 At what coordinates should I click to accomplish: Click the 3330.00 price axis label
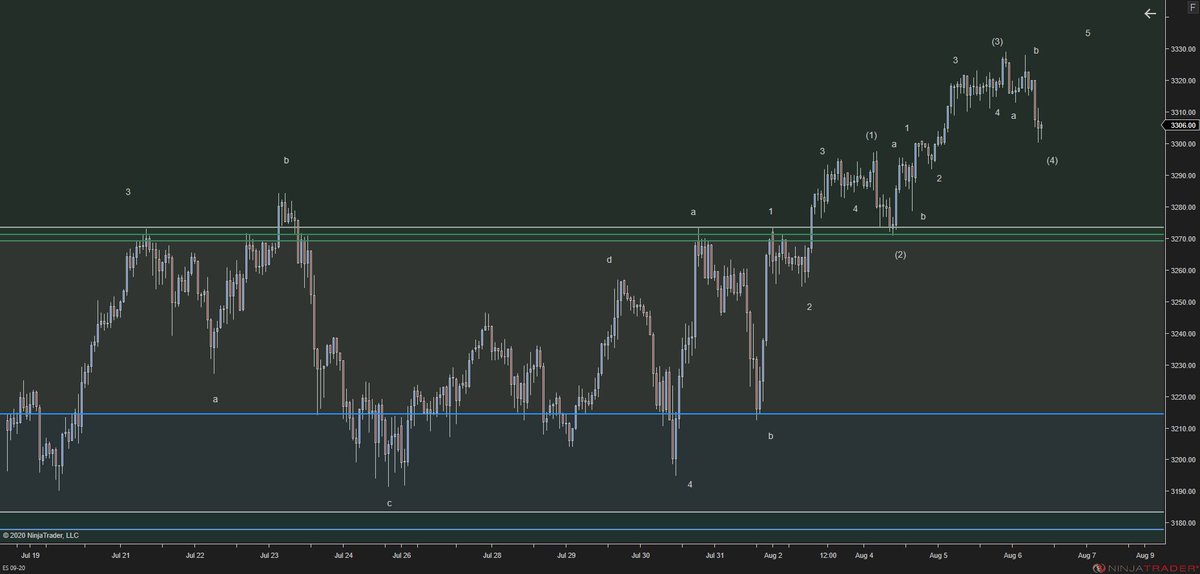1181,49
